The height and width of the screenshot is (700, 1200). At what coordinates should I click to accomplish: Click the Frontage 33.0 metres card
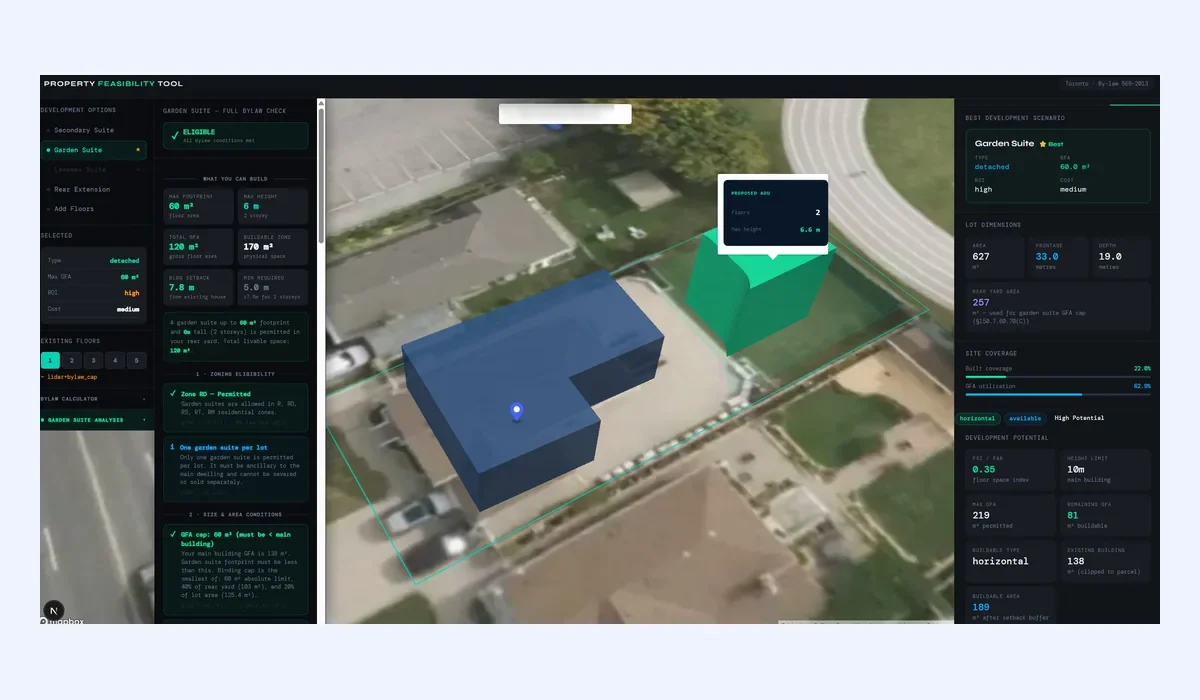[x=1057, y=257]
